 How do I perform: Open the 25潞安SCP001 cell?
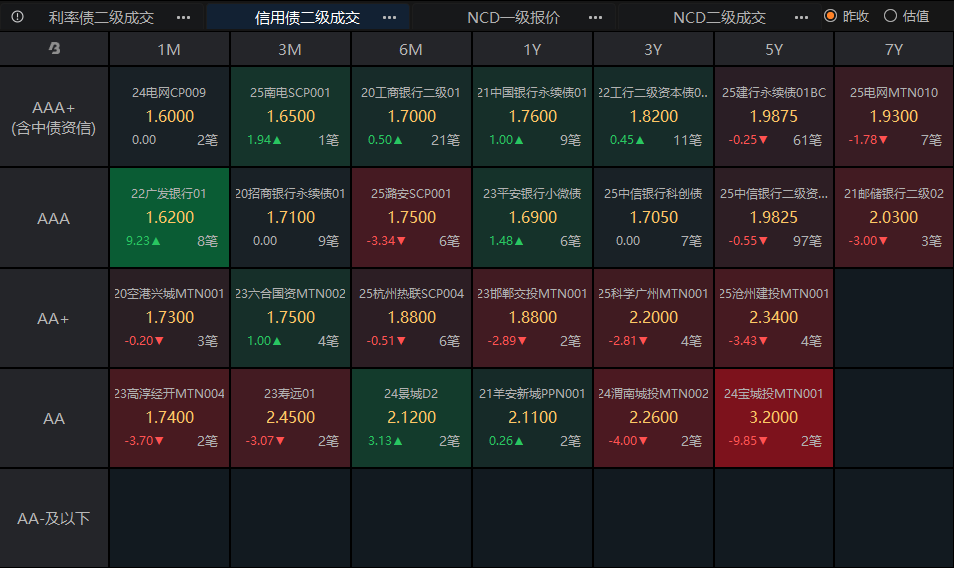coord(411,218)
